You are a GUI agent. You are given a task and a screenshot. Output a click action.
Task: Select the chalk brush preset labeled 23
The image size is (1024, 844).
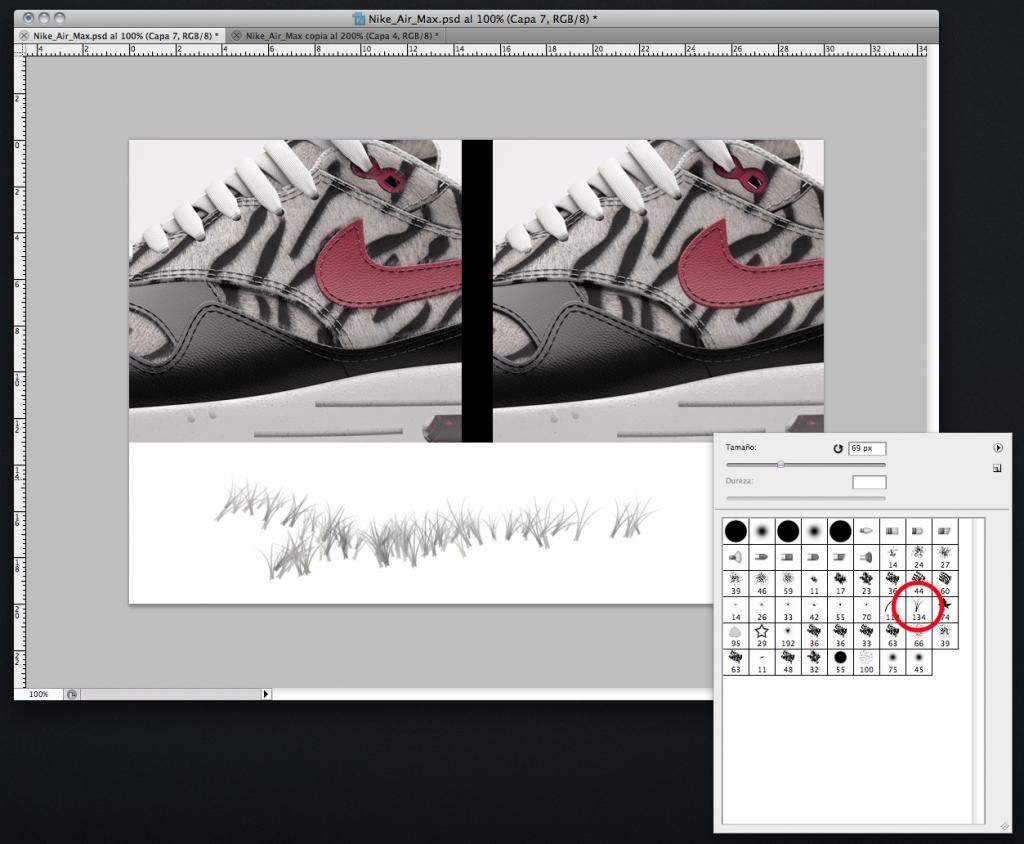coord(866,583)
